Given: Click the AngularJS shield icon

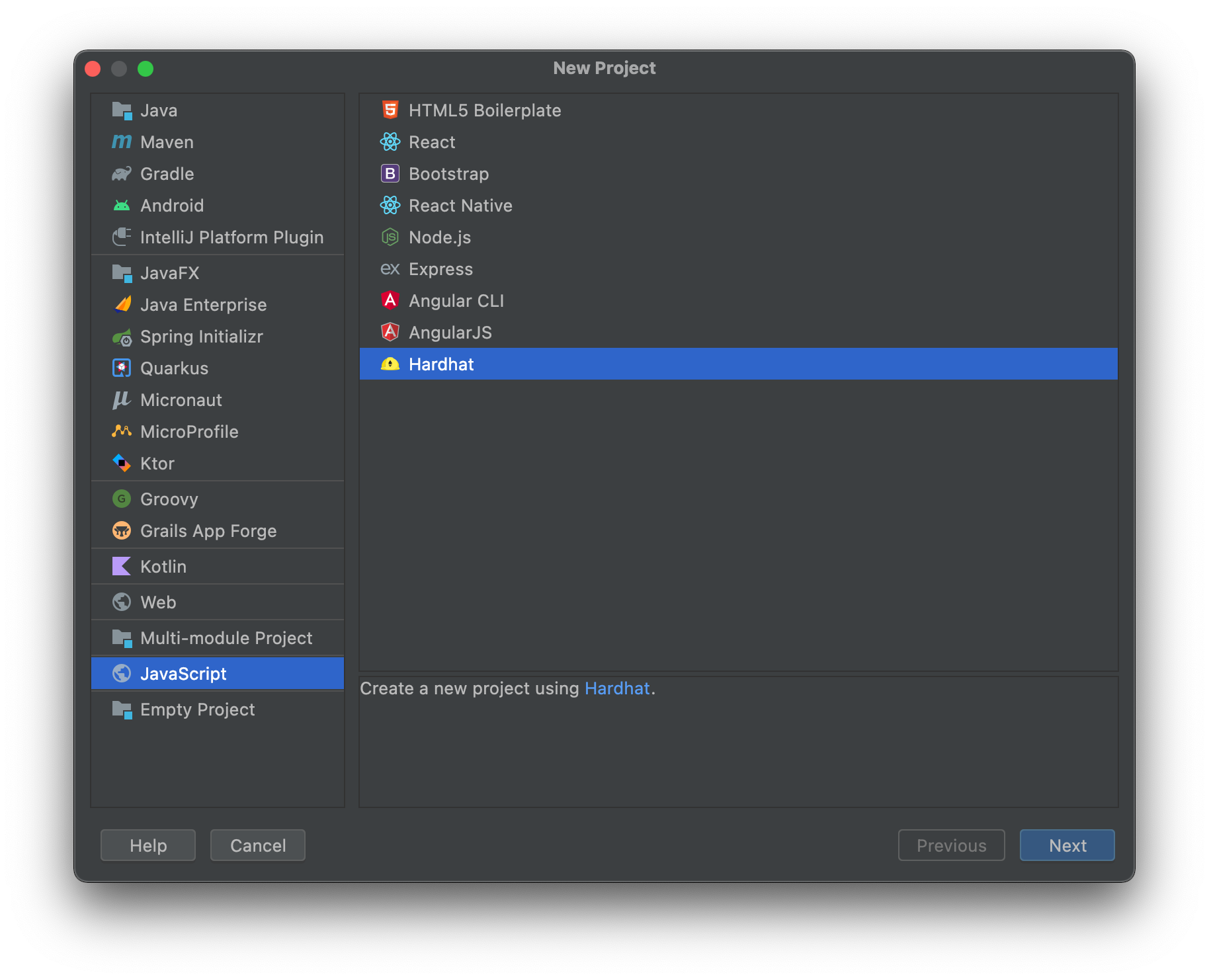Looking at the screenshot, I should (390, 333).
